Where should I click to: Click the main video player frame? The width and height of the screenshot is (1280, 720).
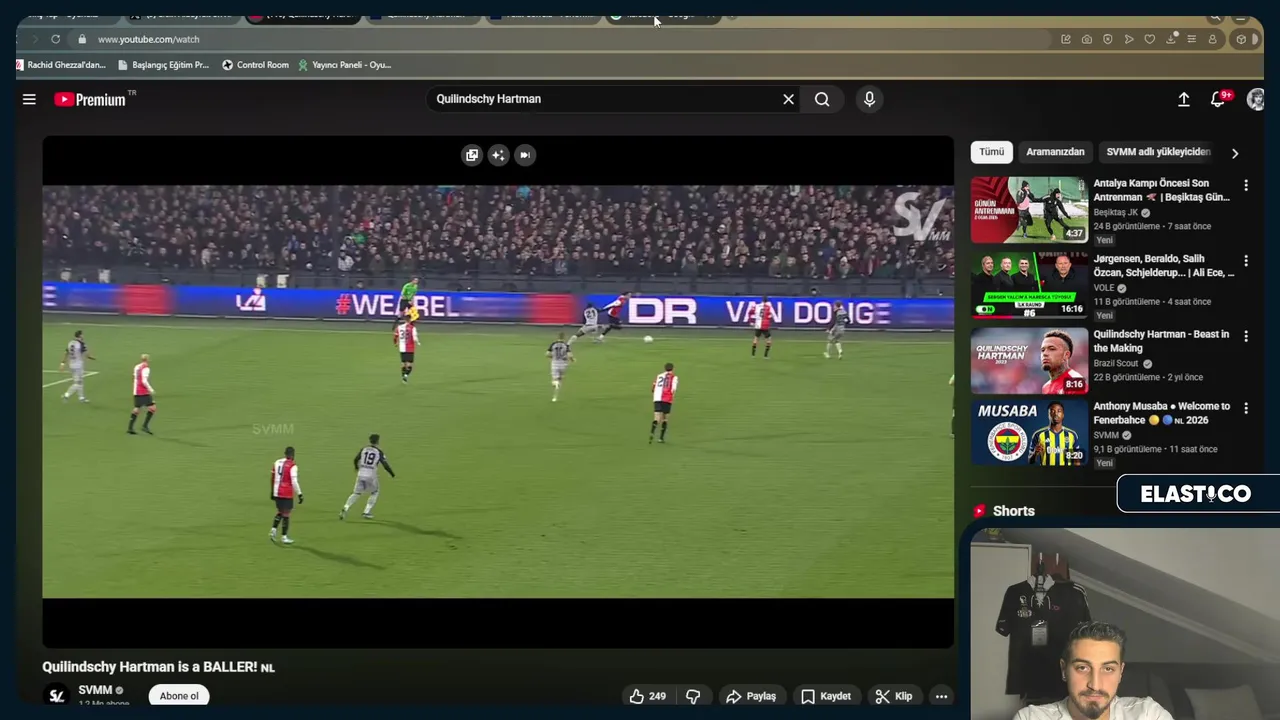tap(498, 392)
